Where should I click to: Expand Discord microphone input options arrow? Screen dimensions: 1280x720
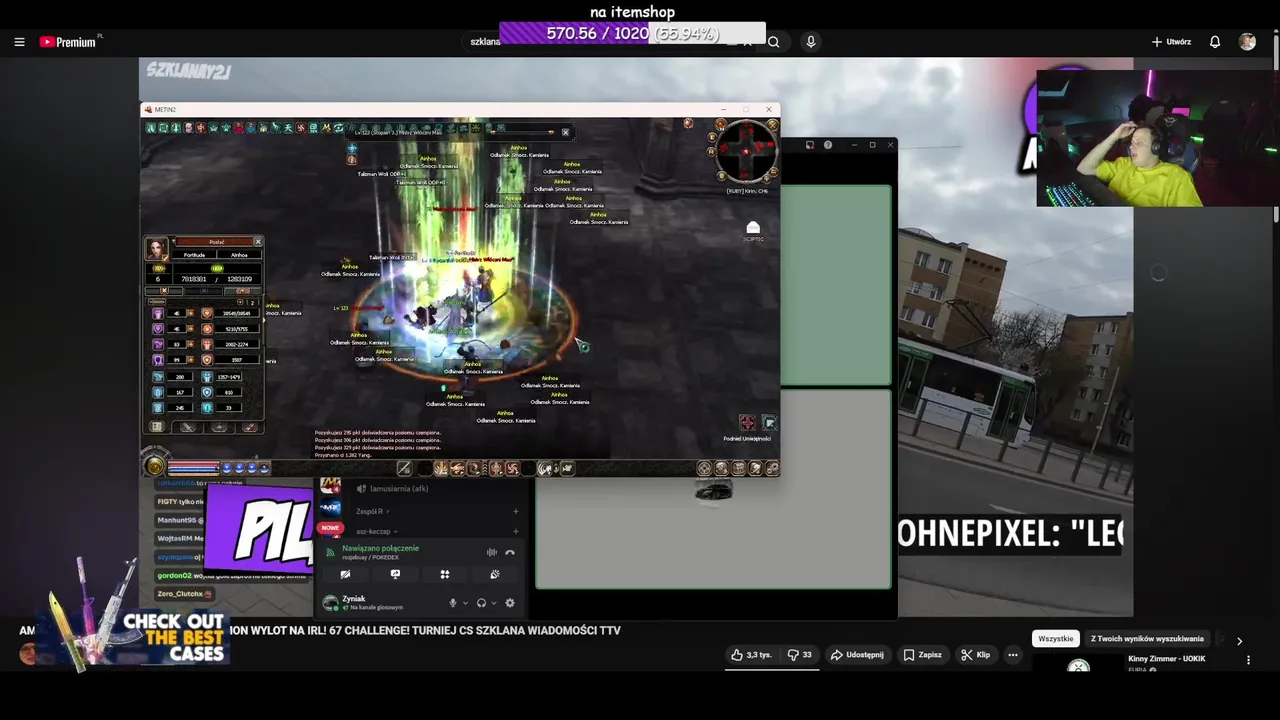pyautogui.click(x=465, y=603)
